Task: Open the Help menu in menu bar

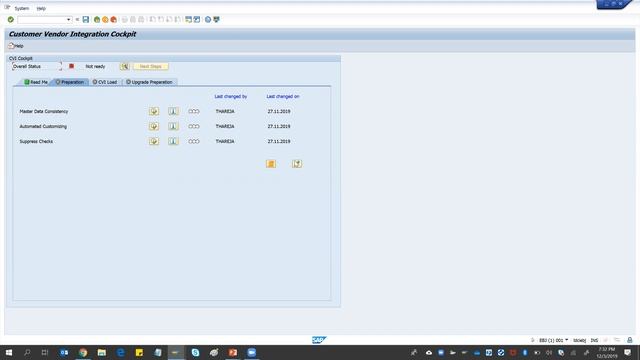Action: [41, 8]
